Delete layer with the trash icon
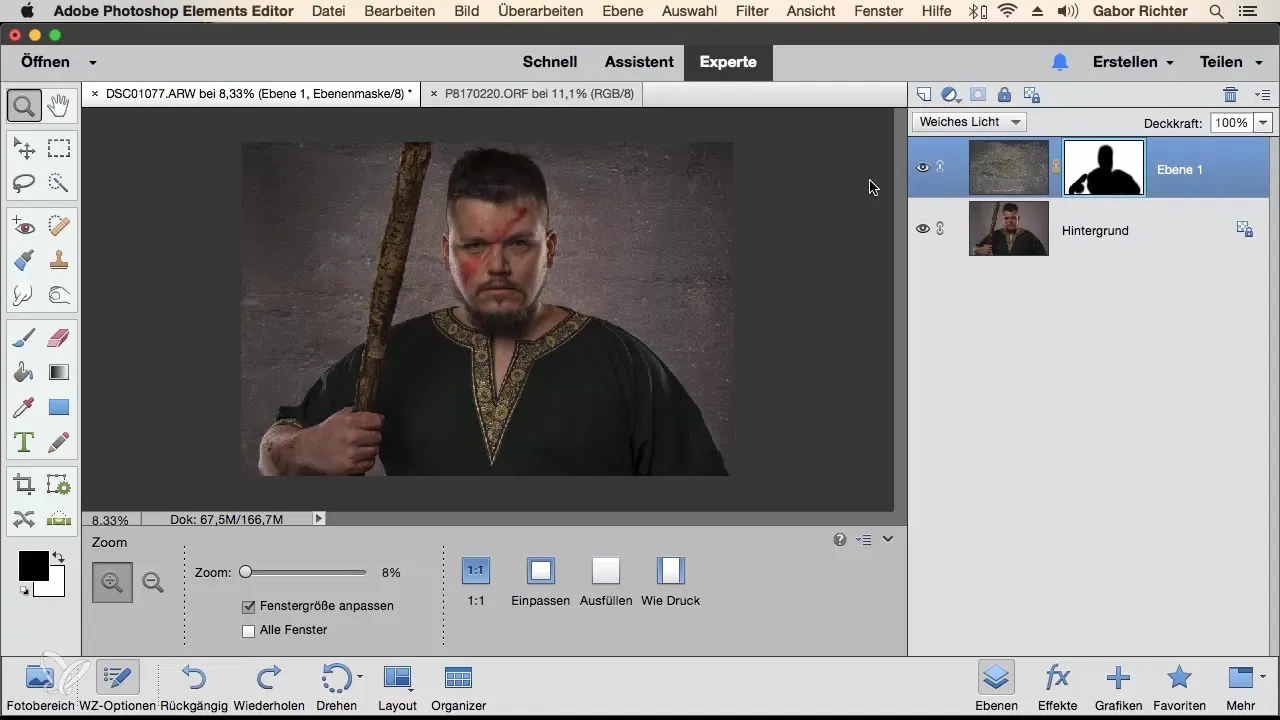The width and height of the screenshot is (1280, 720). coord(1231,95)
